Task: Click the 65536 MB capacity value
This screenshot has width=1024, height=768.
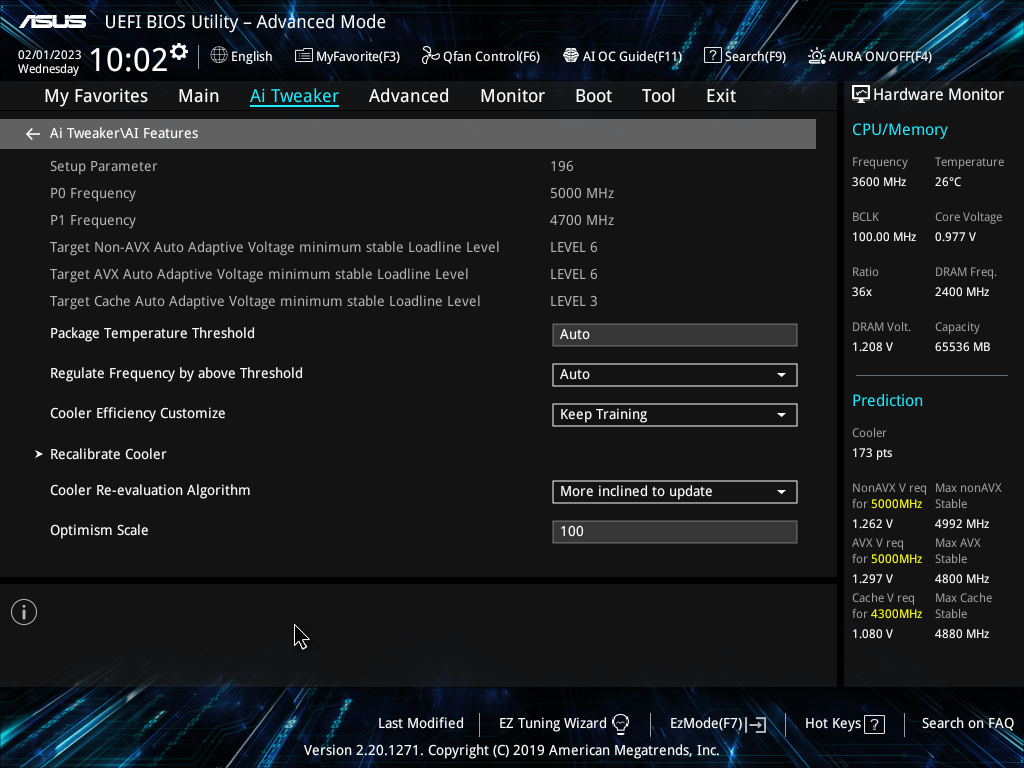Action: (962, 347)
